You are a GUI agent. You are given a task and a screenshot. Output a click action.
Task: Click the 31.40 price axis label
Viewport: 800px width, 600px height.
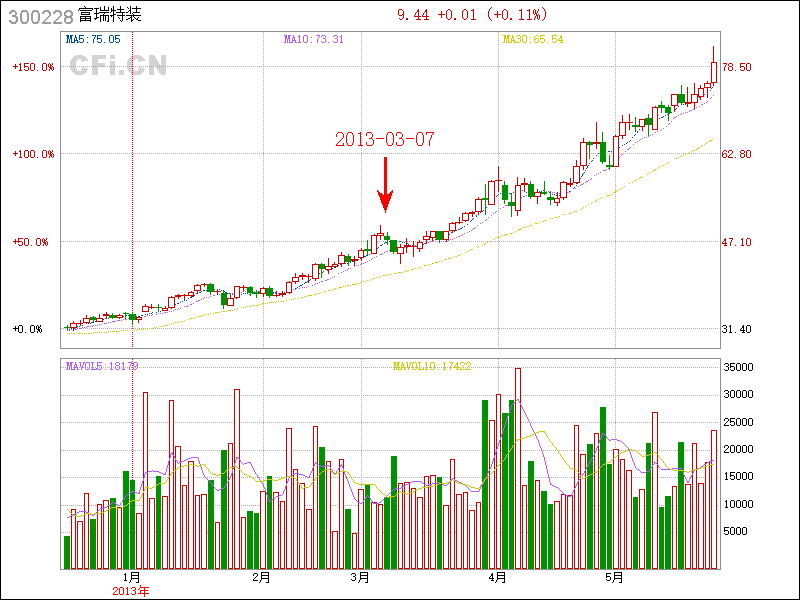(737, 329)
